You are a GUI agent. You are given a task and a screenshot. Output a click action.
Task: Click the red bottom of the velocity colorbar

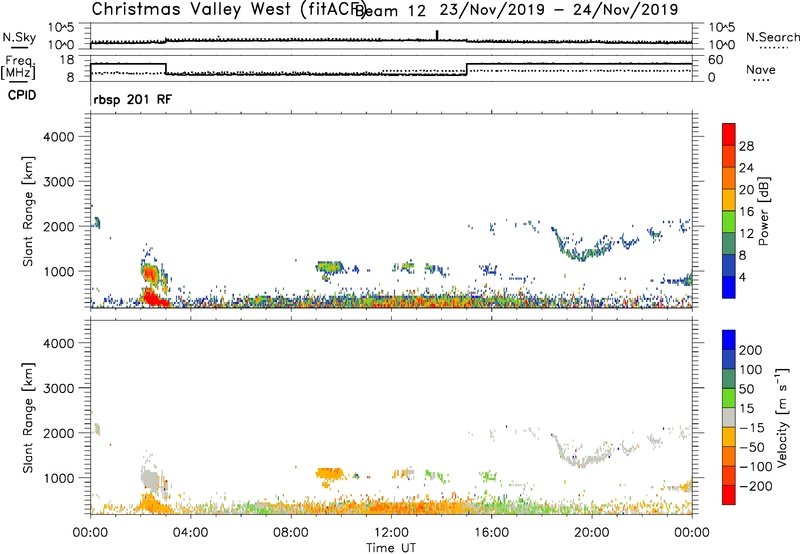(729, 495)
